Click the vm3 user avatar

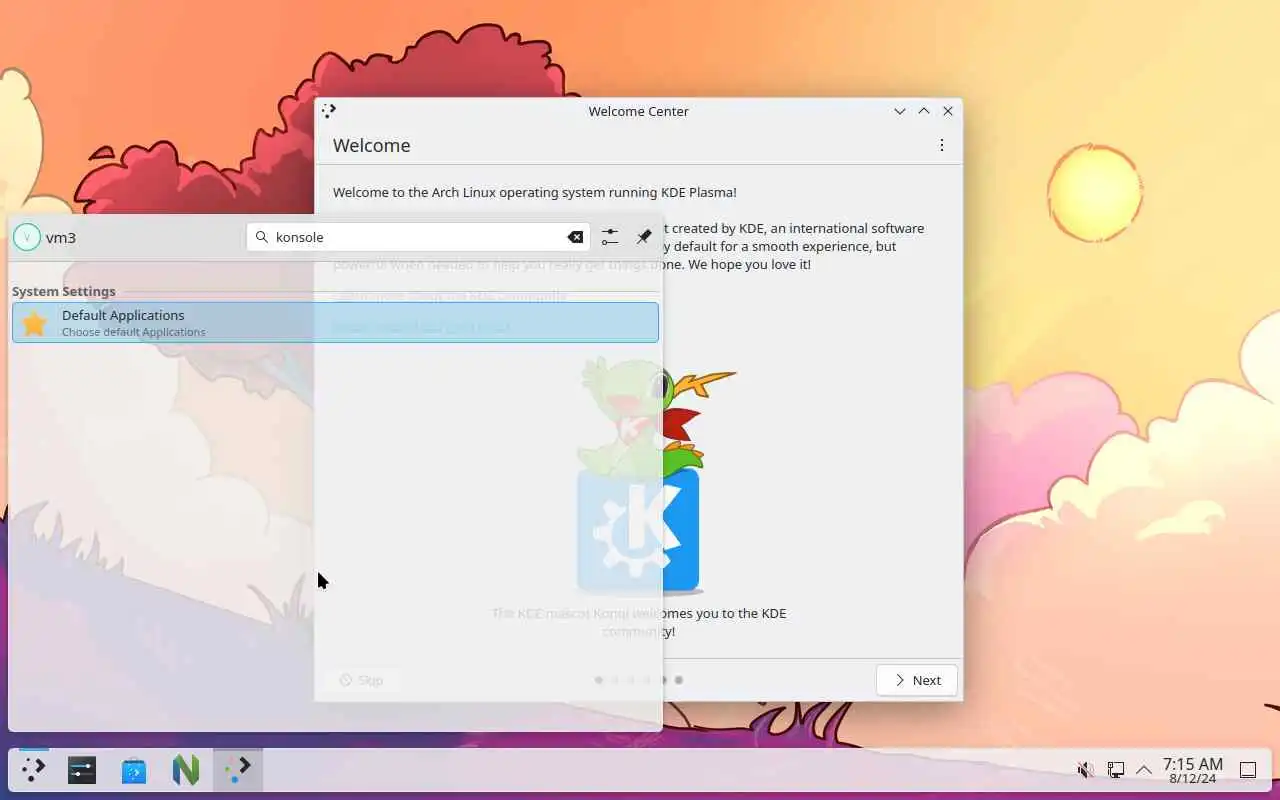pos(27,237)
